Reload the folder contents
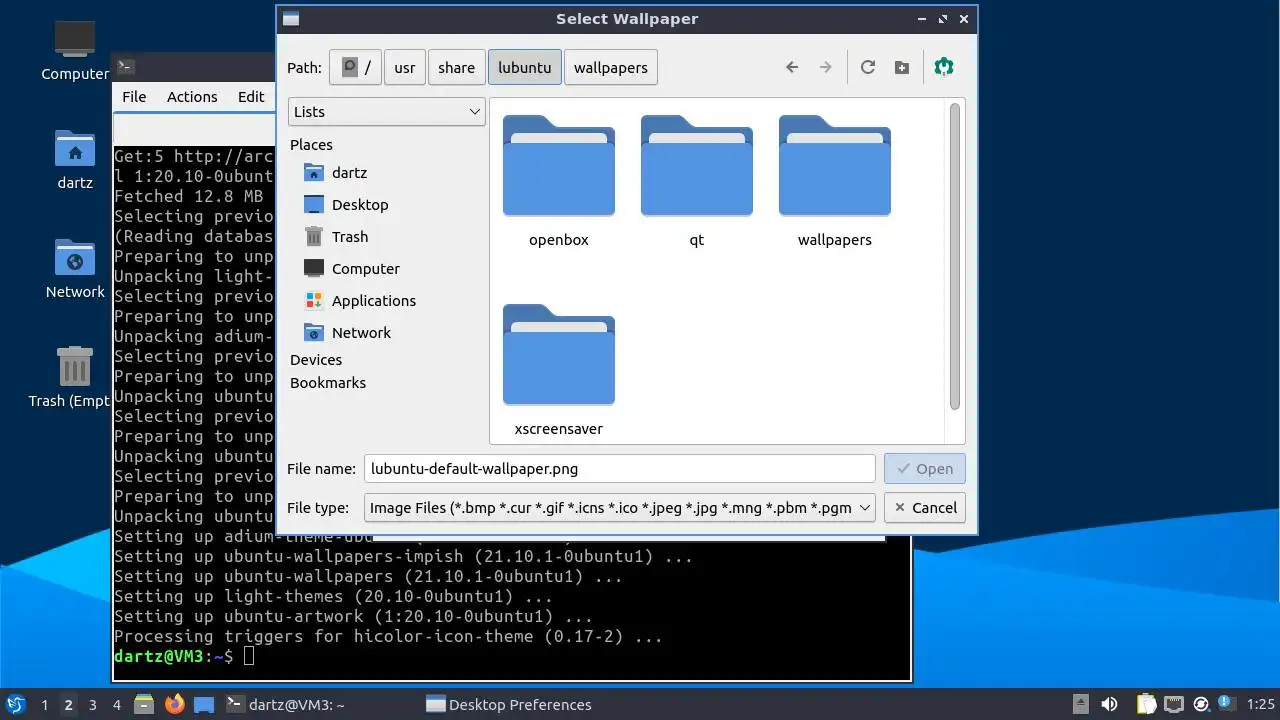This screenshot has height=720, width=1280. tap(868, 67)
